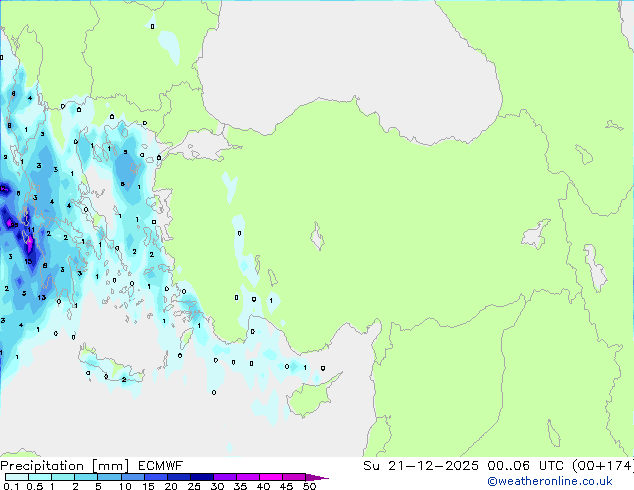Viewport: 634px width, 490px height.
Task: Click the island of Crete
Action: (x=112, y=370)
